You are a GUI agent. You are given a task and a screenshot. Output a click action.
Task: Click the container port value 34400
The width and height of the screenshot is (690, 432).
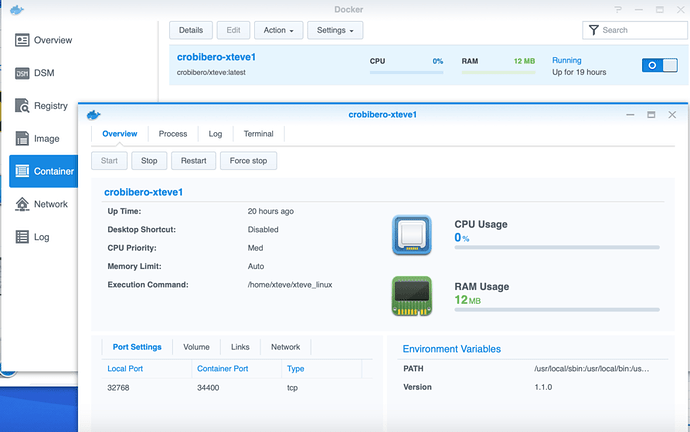(208, 388)
